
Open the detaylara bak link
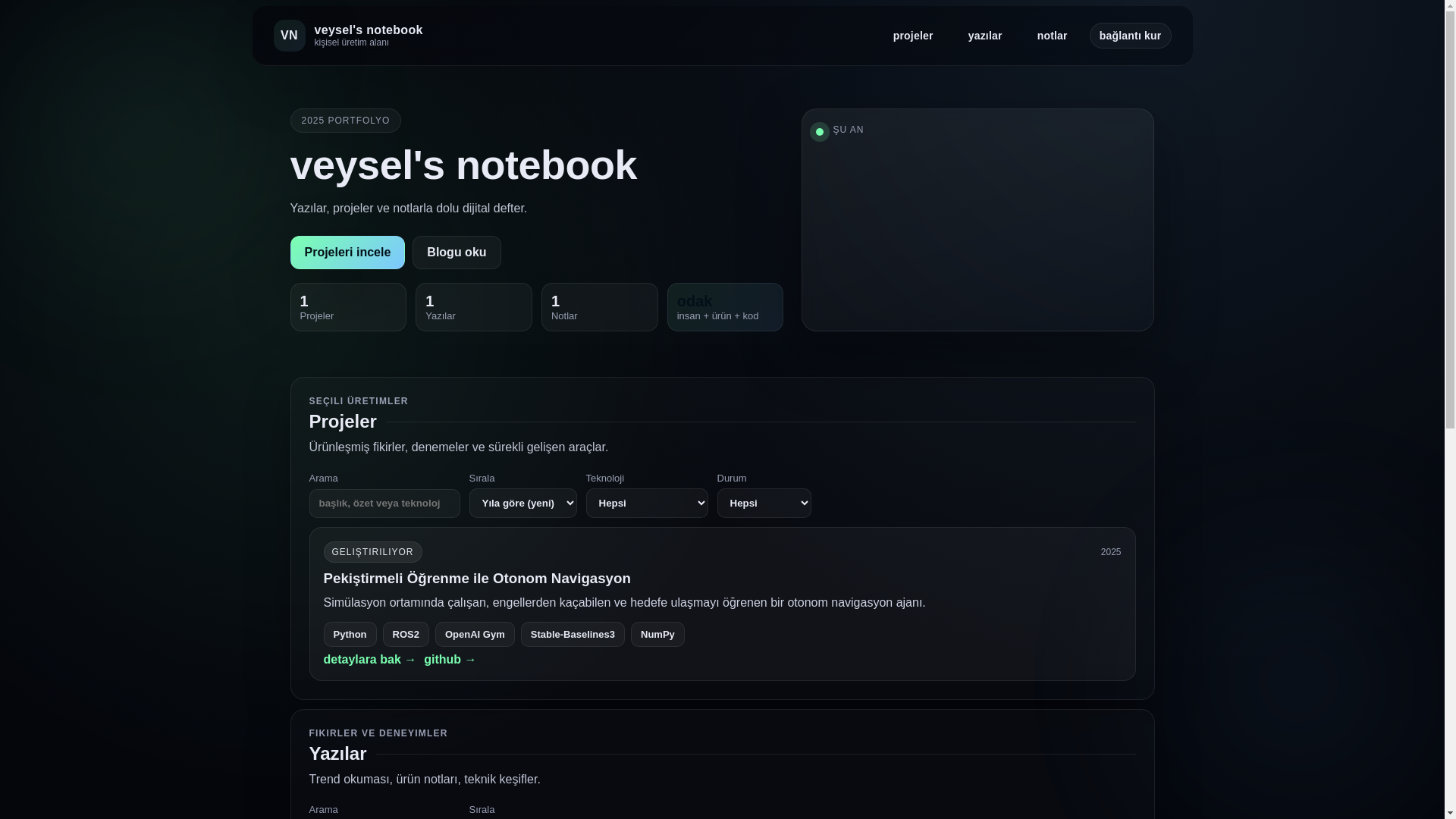[x=369, y=660]
